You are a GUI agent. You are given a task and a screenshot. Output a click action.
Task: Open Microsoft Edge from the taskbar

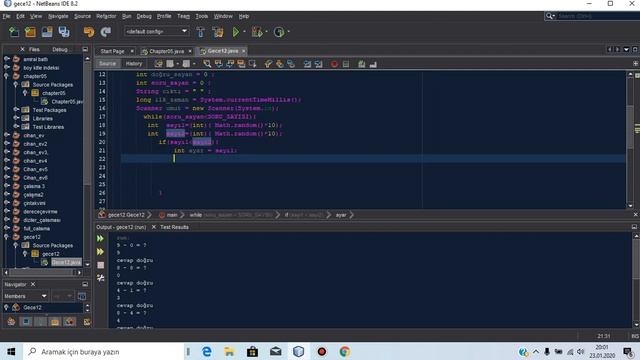click(207, 351)
